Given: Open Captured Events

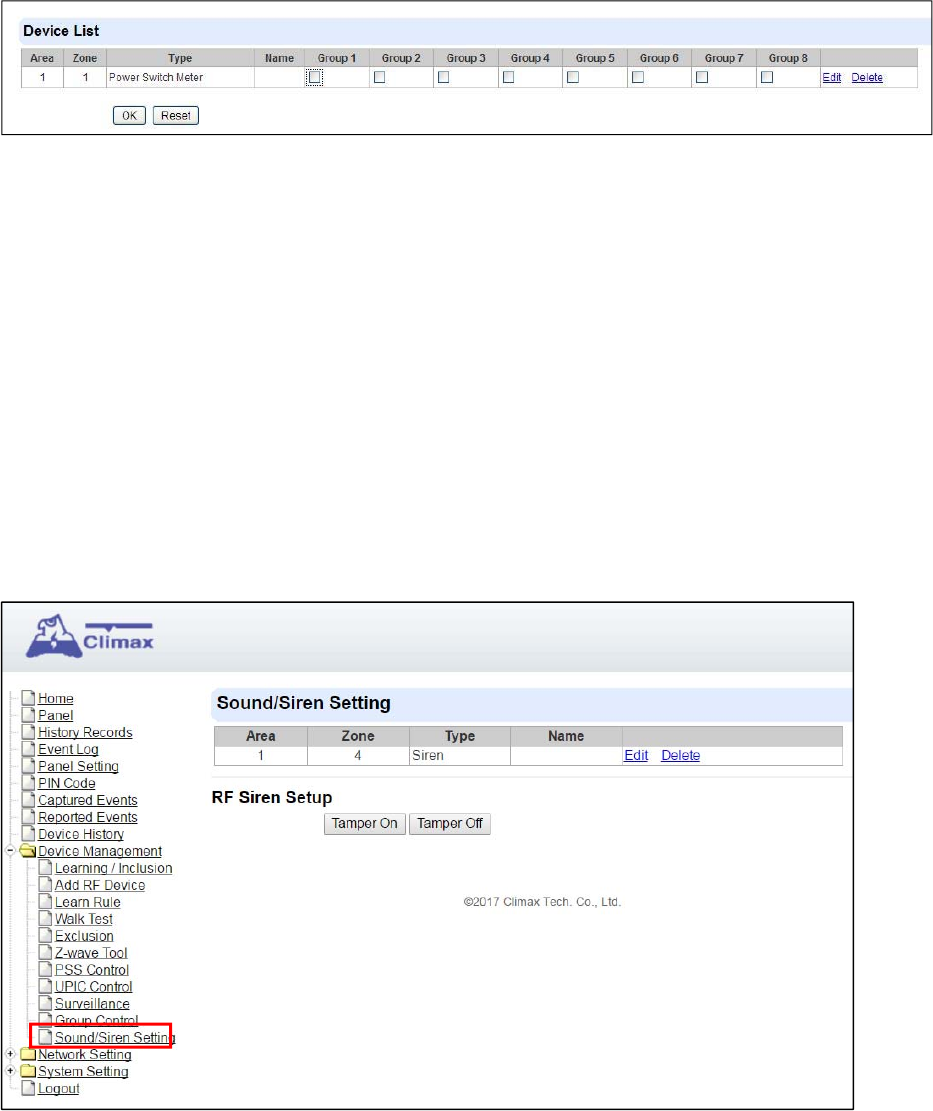Looking at the screenshot, I should point(88,801).
